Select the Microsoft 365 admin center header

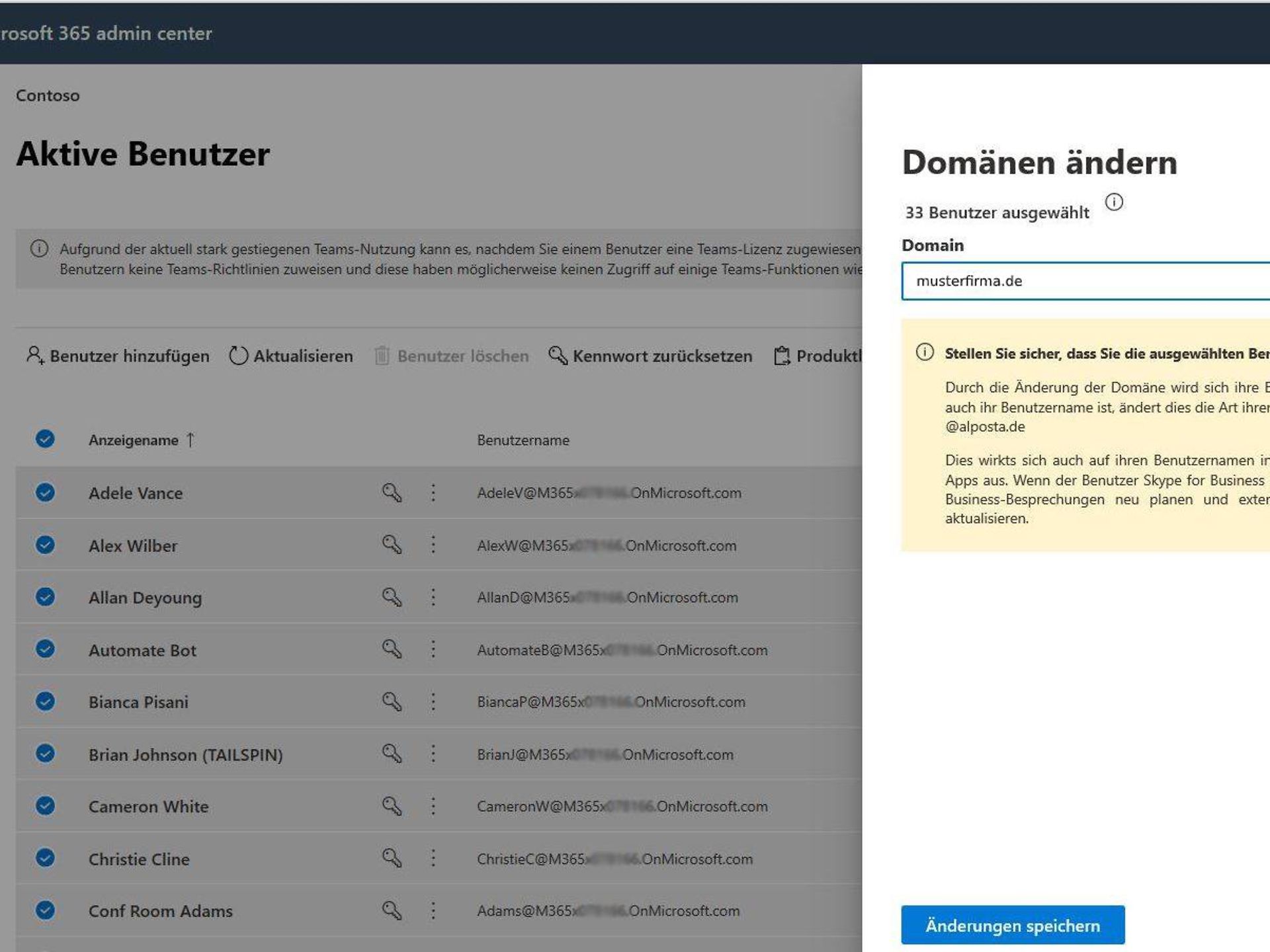pyautogui.click(x=106, y=33)
